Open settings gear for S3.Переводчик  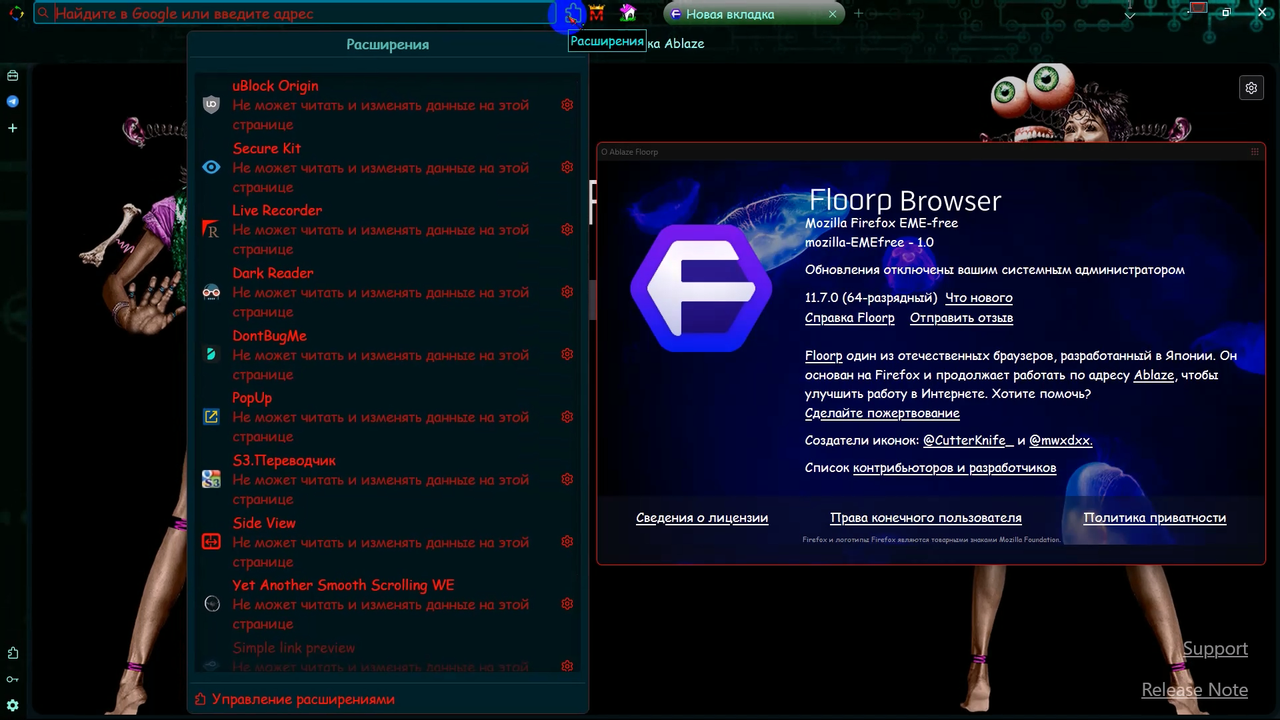click(567, 479)
